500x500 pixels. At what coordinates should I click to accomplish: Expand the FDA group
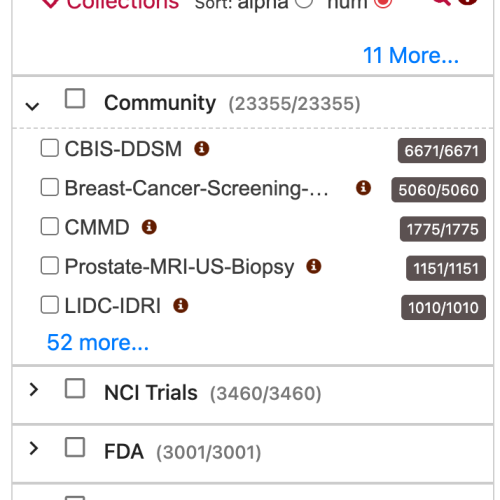[x=33, y=448]
